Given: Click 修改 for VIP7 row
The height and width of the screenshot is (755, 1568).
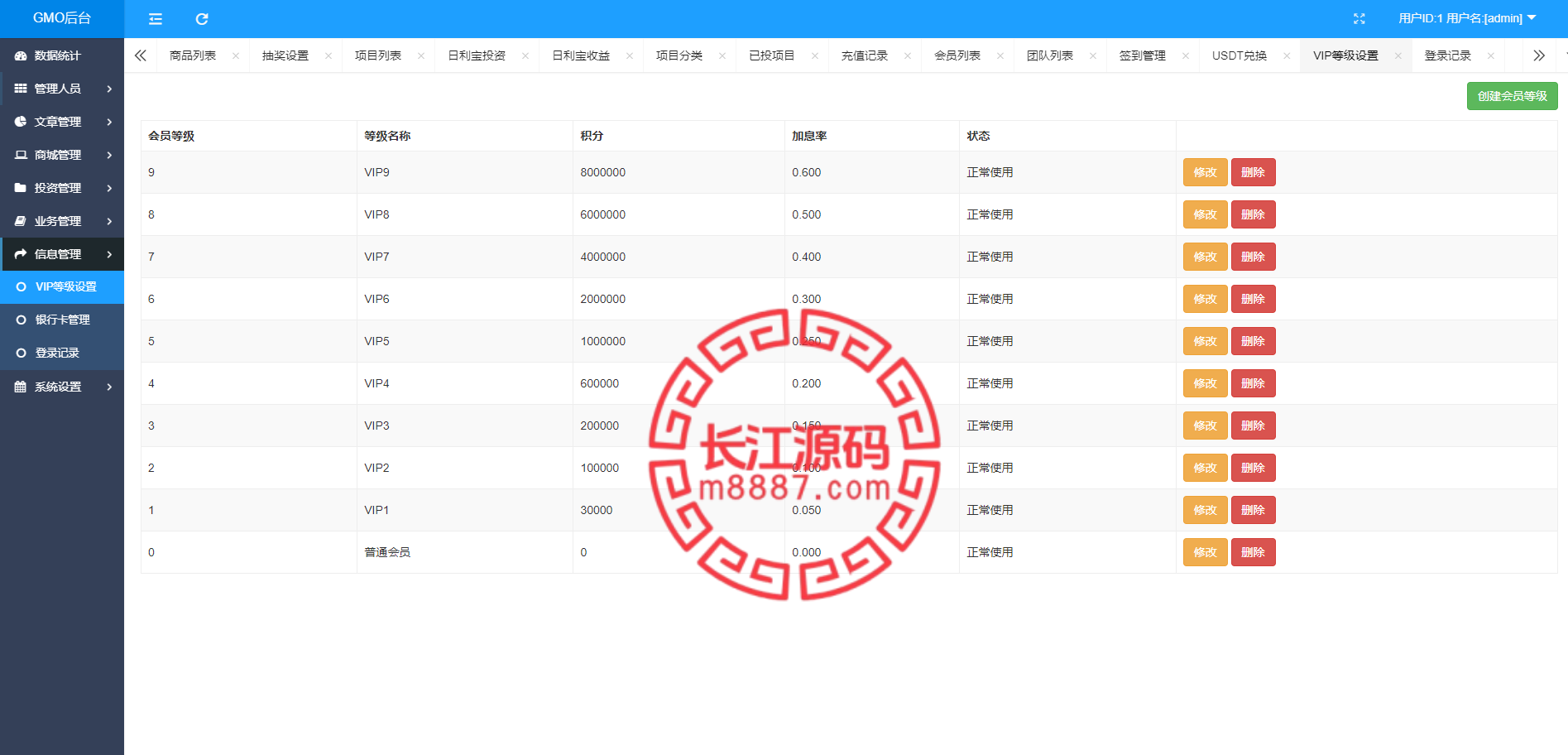Looking at the screenshot, I should point(1205,257).
